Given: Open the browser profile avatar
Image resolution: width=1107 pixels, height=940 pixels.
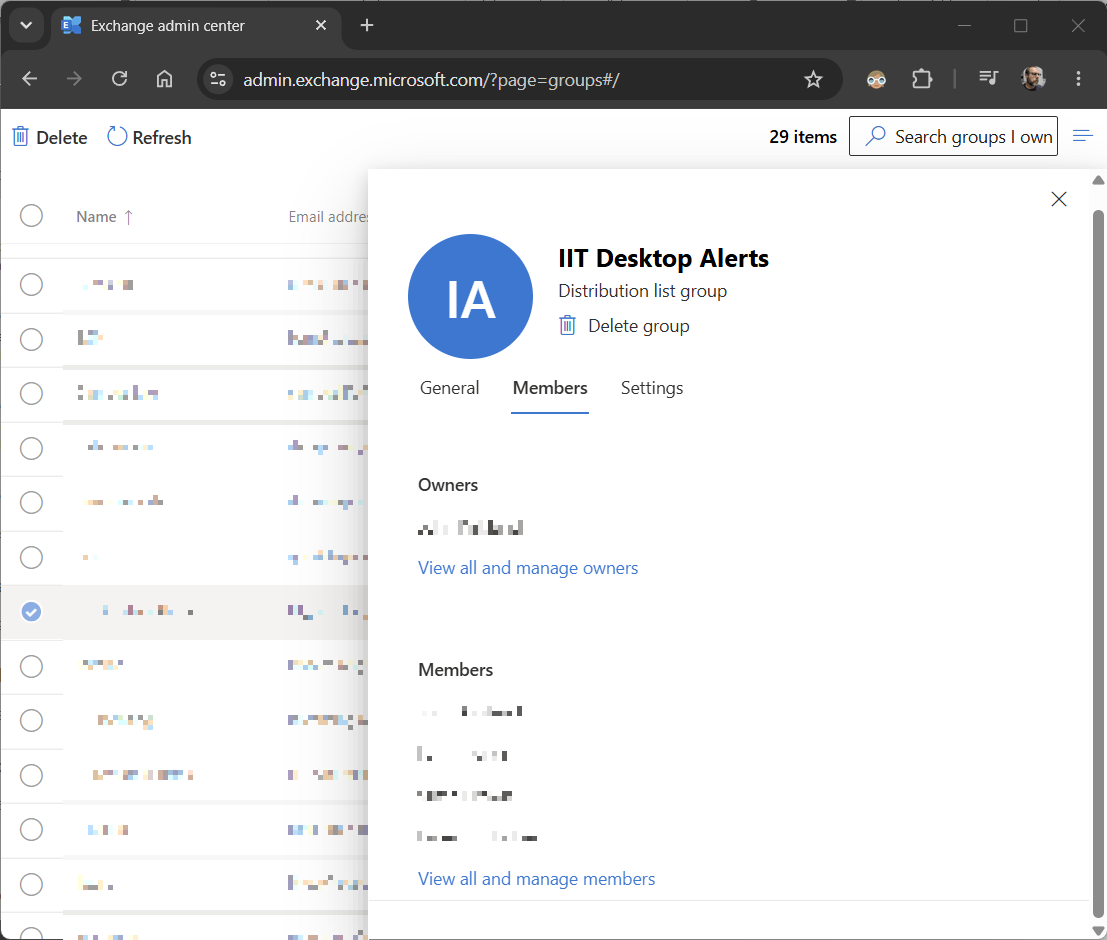Looking at the screenshot, I should coord(1033,78).
